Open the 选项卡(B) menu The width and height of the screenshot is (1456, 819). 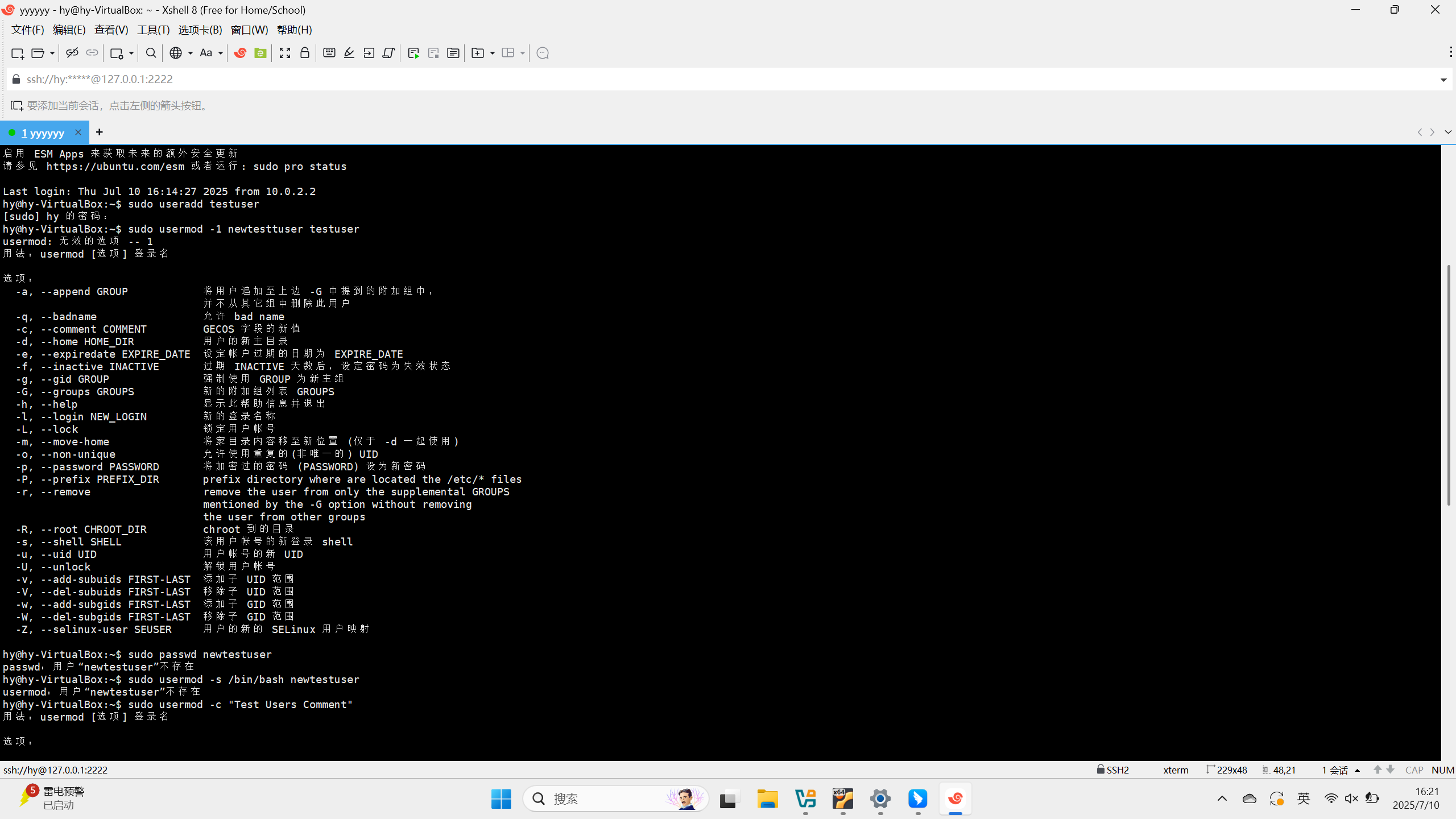[200, 30]
